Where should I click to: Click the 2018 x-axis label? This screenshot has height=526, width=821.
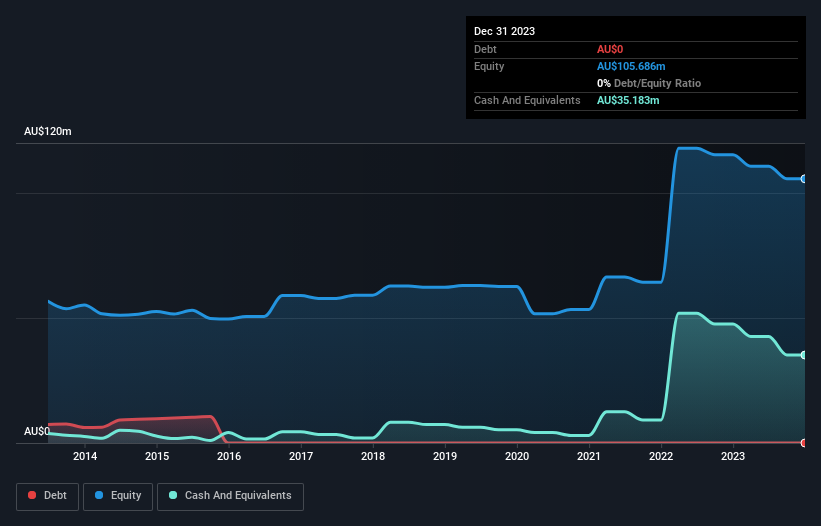point(373,456)
